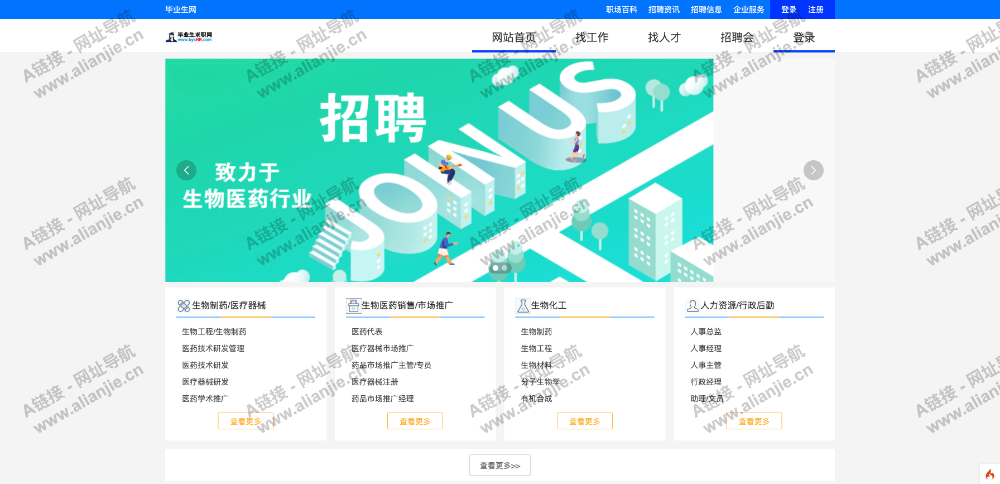Select 有机合成 job link

pyautogui.click(x=536, y=399)
